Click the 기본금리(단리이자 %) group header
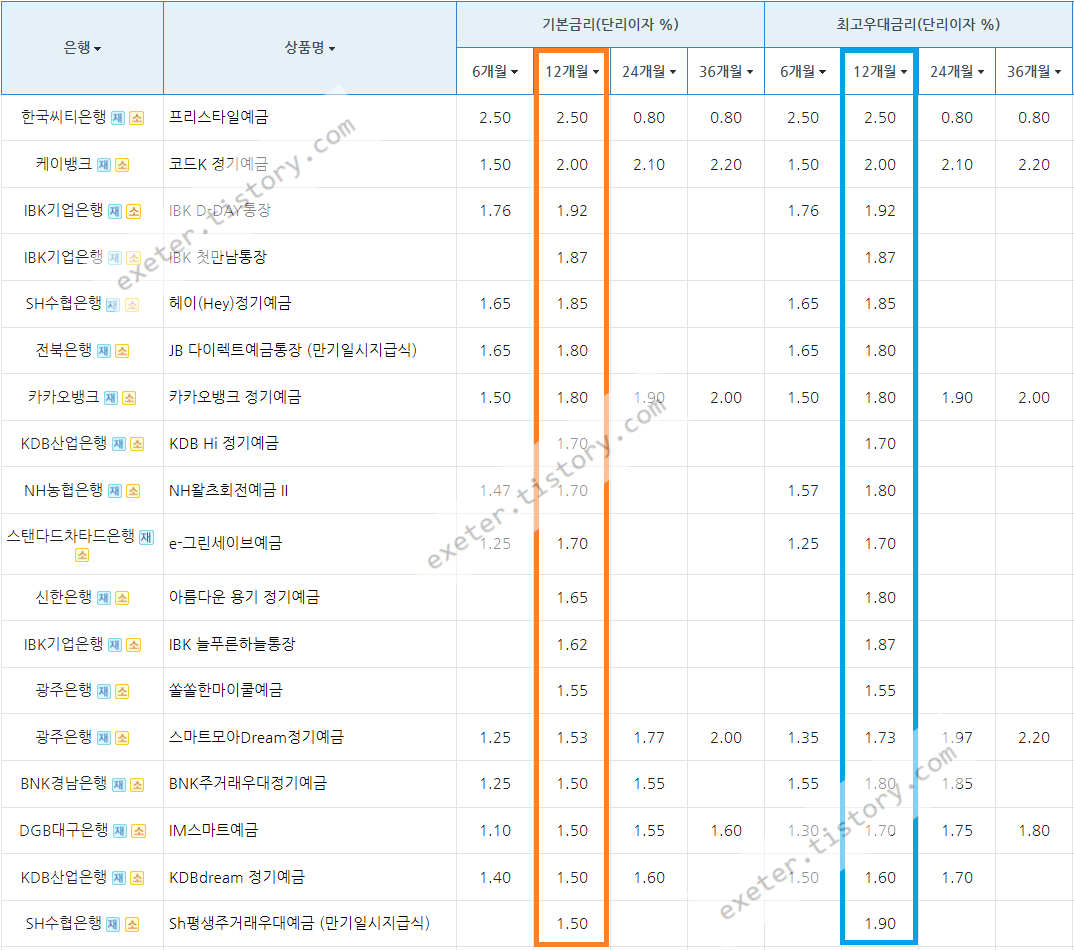Image resolution: width=1074 pixels, height=950 pixels. pos(610,25)
